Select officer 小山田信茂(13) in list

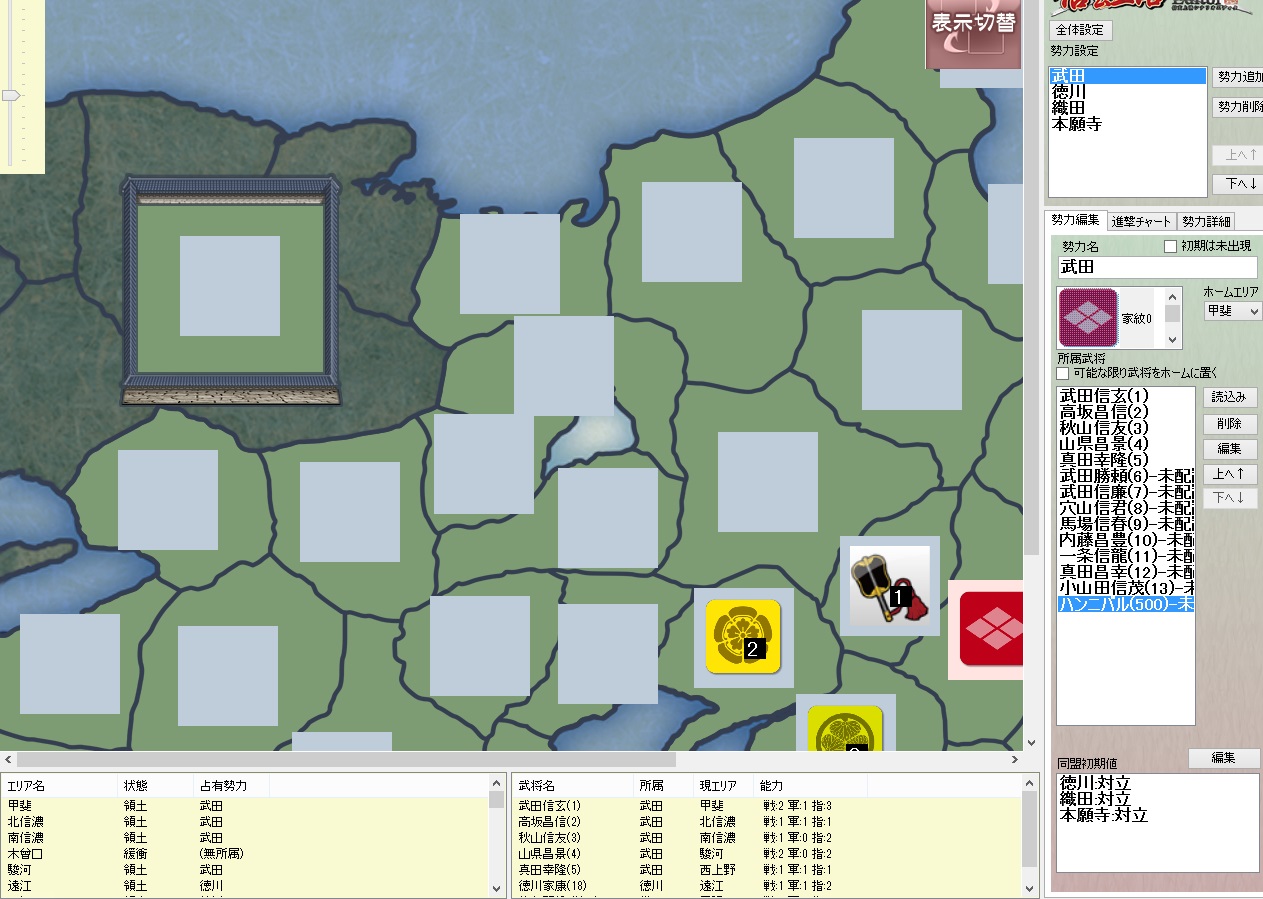pos(1126,588)
